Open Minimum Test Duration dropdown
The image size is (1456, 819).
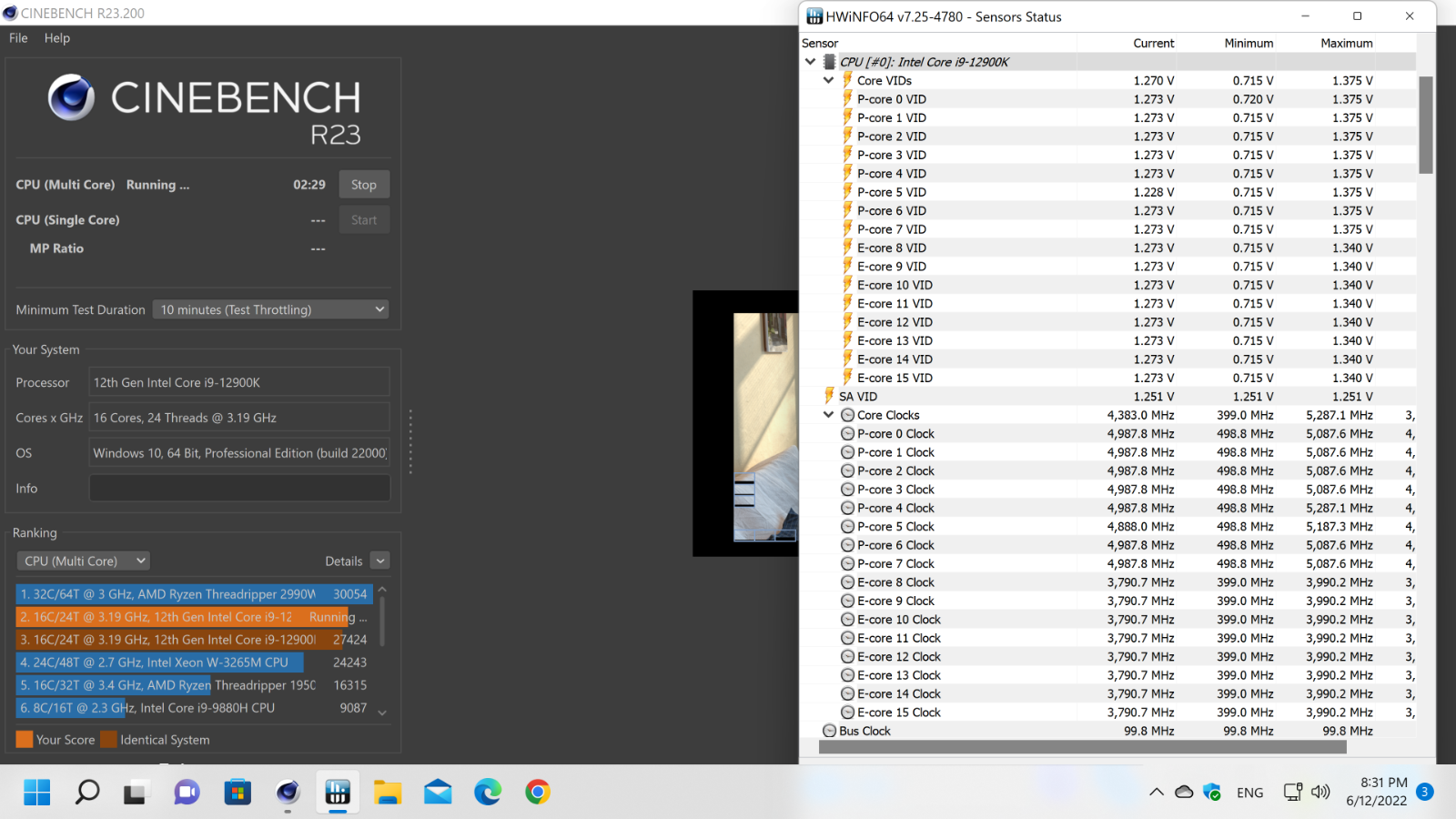point(270,309)
